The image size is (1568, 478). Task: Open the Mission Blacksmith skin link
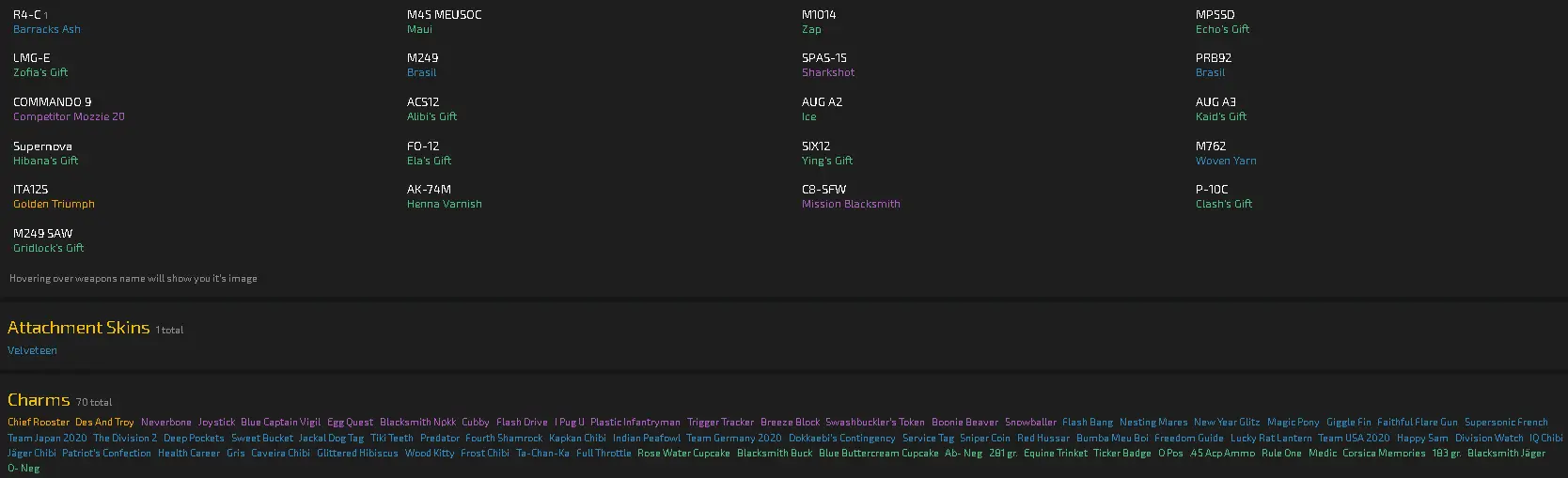[x=851, y=204]
